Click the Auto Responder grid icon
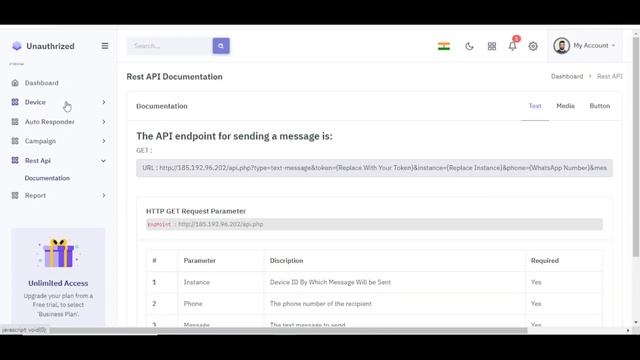 15,122
